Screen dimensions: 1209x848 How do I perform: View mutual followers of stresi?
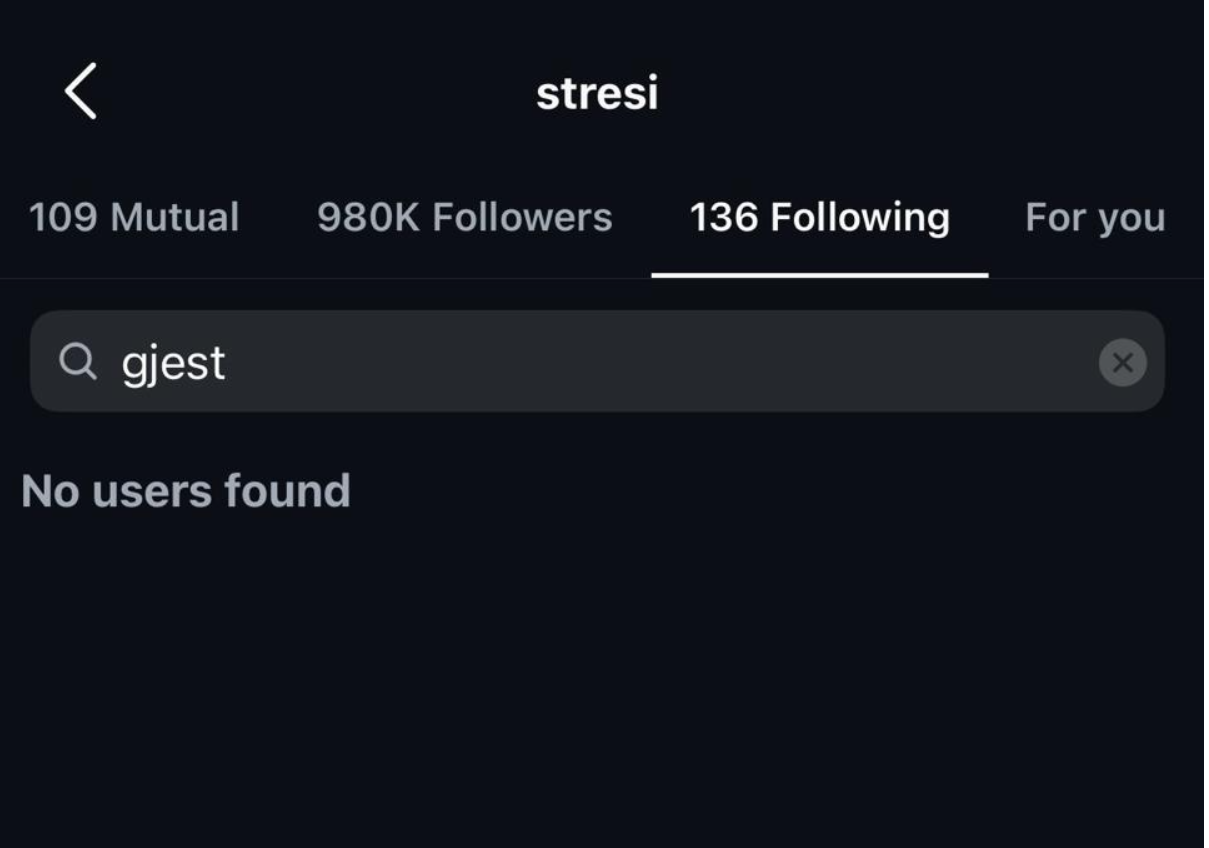[x=134, y=218]
